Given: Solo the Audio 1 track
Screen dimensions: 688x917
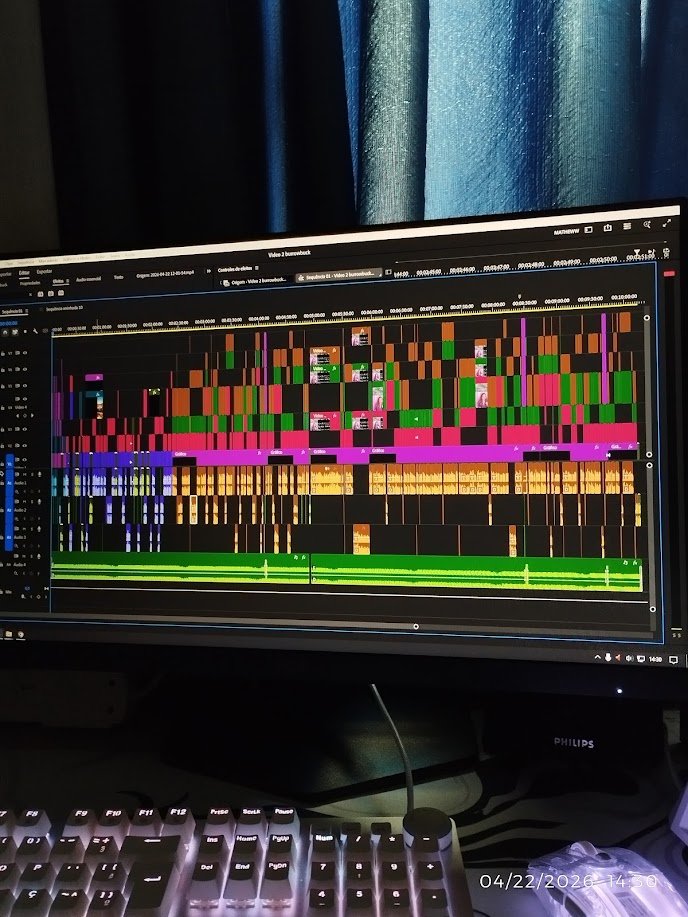Looking at the screenshot, I should [32, 474].
